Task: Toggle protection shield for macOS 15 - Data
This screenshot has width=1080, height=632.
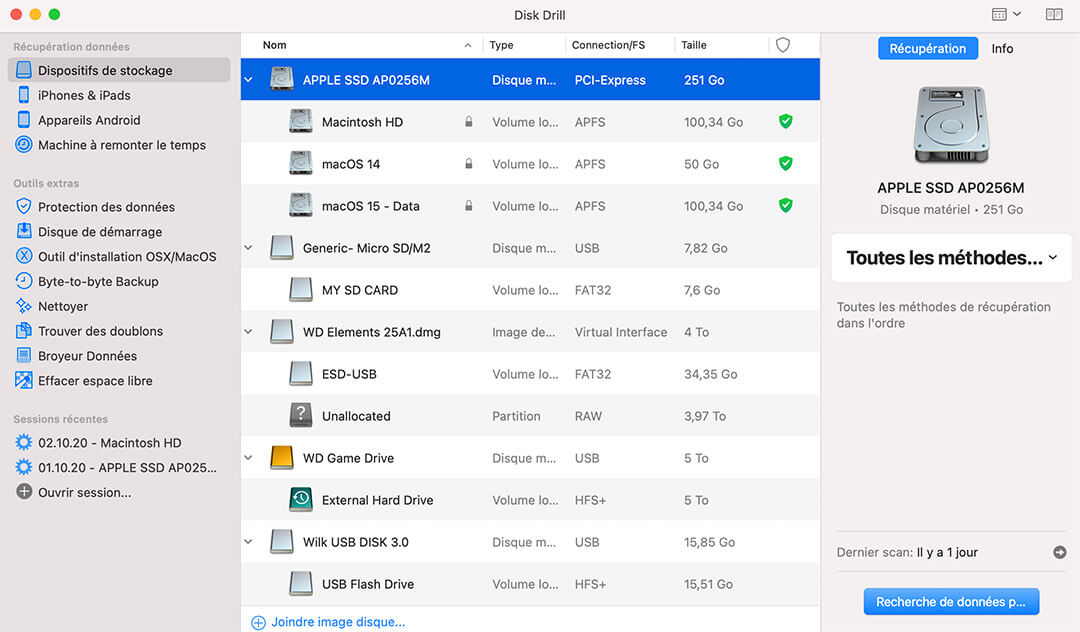Action: point(785,205)
